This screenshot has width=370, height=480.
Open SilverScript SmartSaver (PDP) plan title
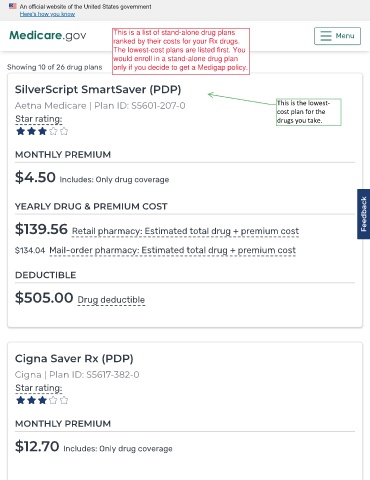tap(98, 89)
